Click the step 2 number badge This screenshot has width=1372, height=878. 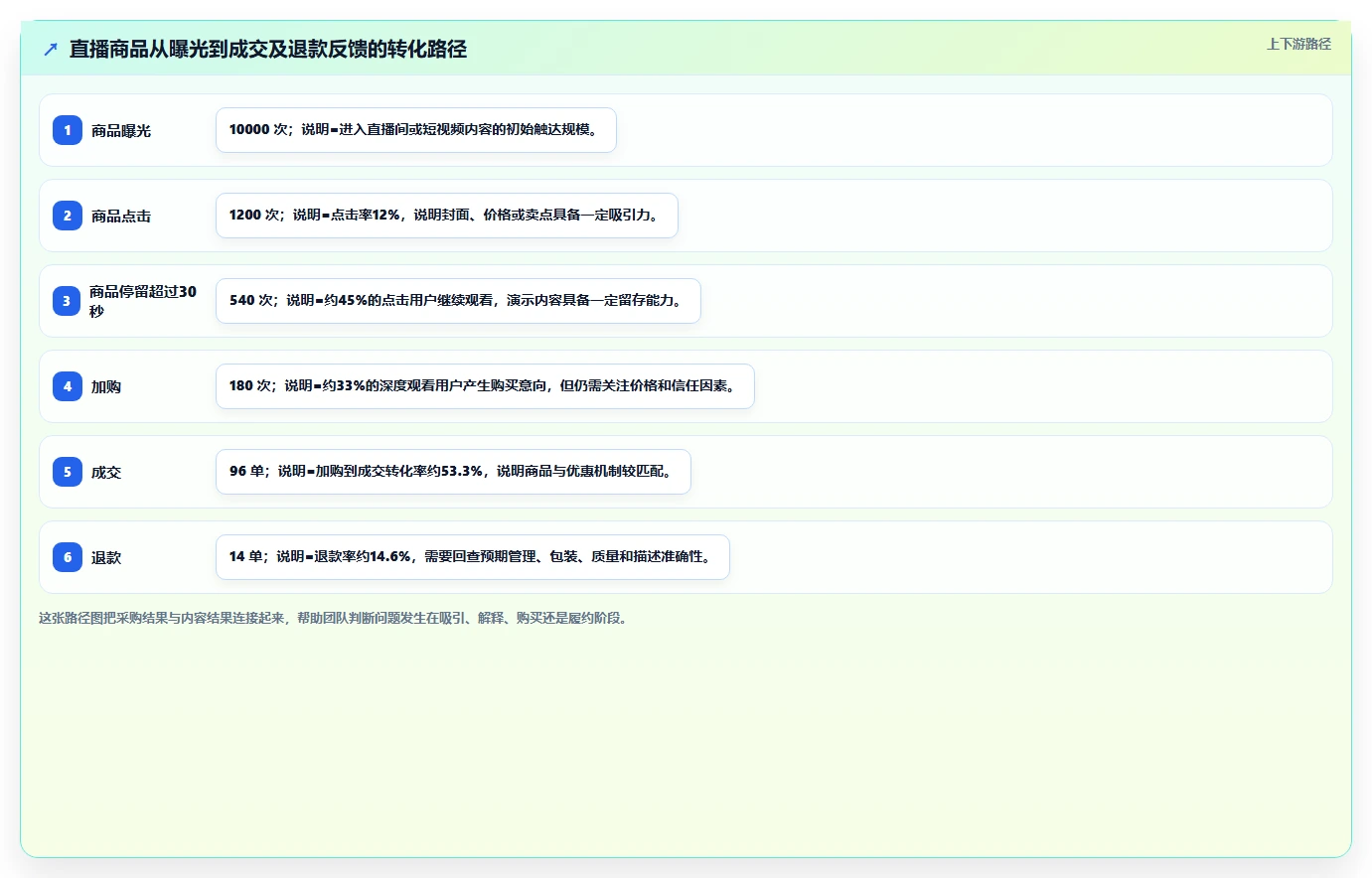(68, 216)
